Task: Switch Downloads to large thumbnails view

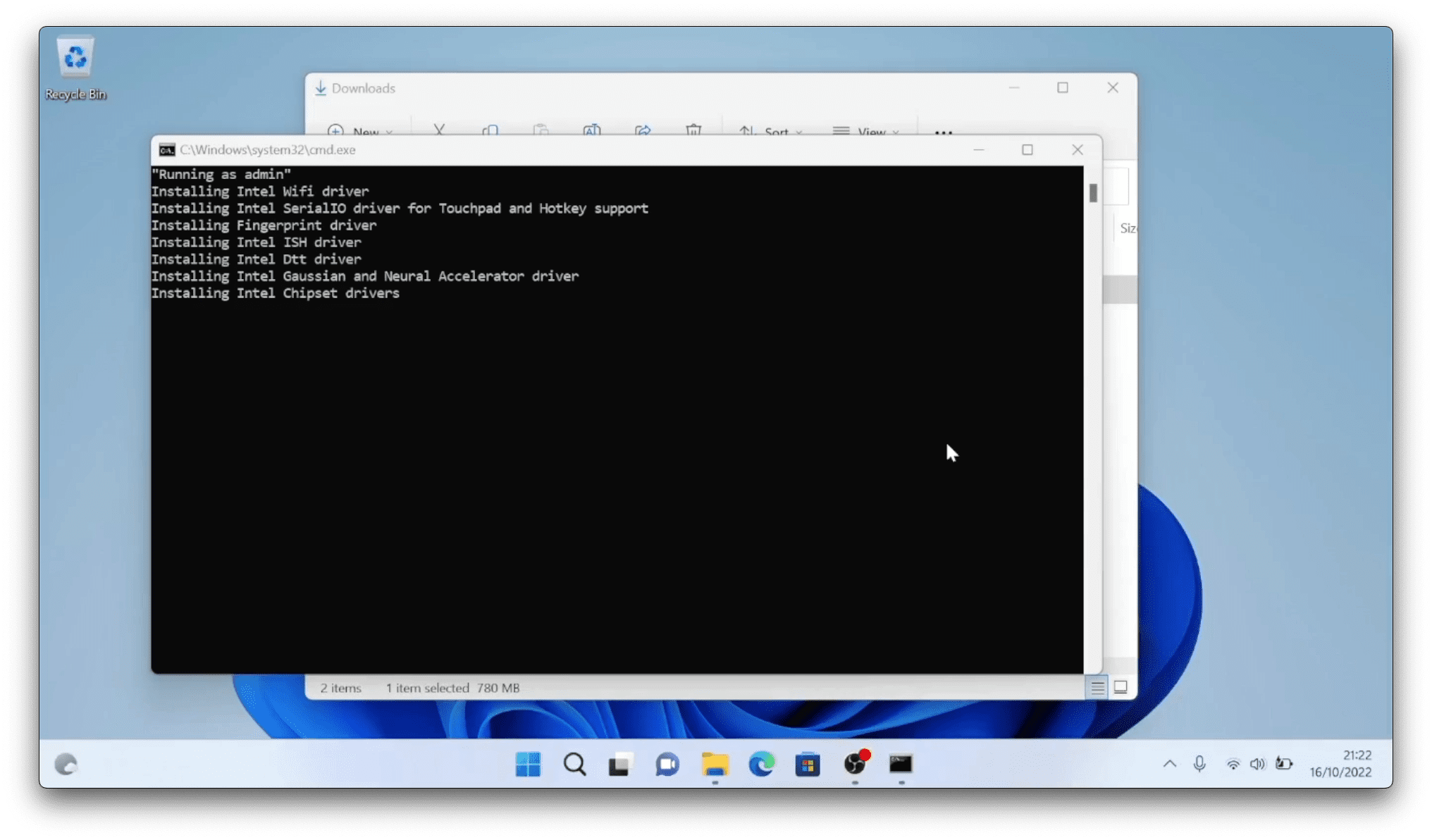Action: point(1121,688)
